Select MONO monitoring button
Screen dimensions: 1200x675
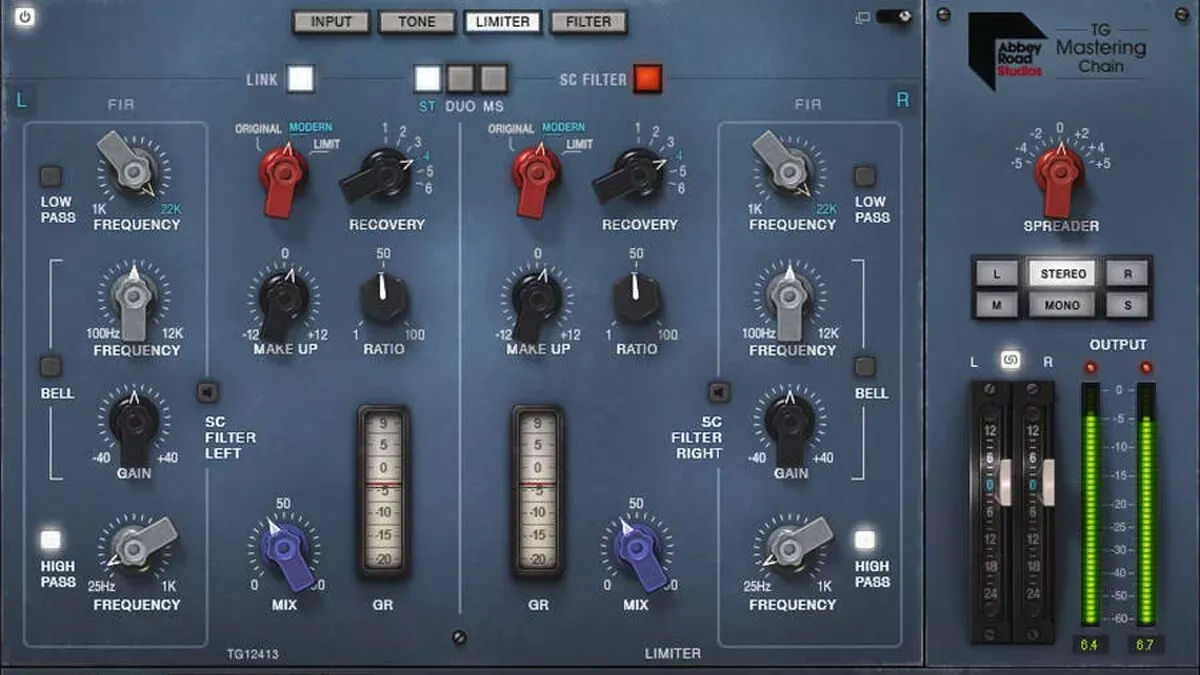[1063, 303]
